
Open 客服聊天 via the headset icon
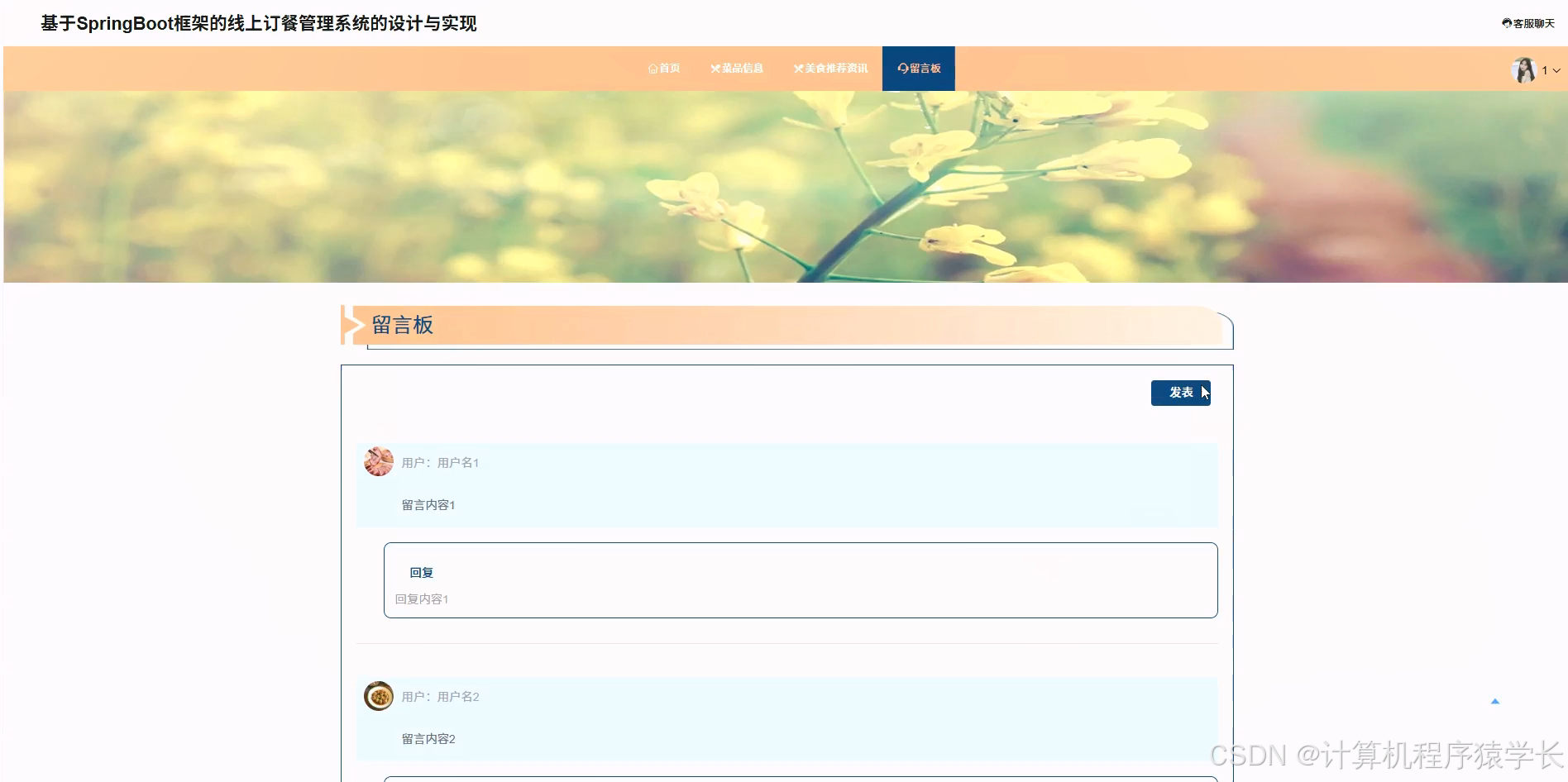point(1507,23)
